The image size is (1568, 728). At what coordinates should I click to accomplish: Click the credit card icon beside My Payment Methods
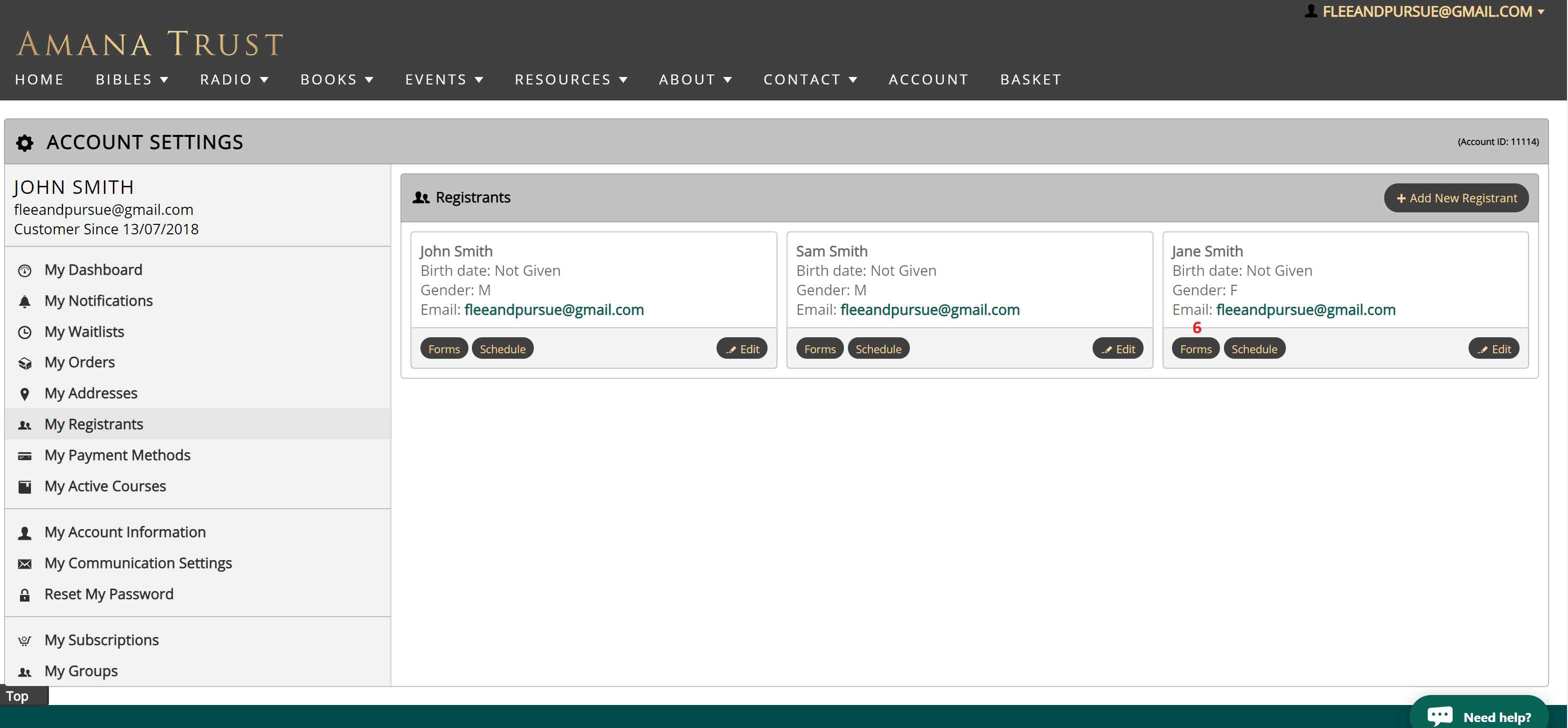(x=25, y=456)
